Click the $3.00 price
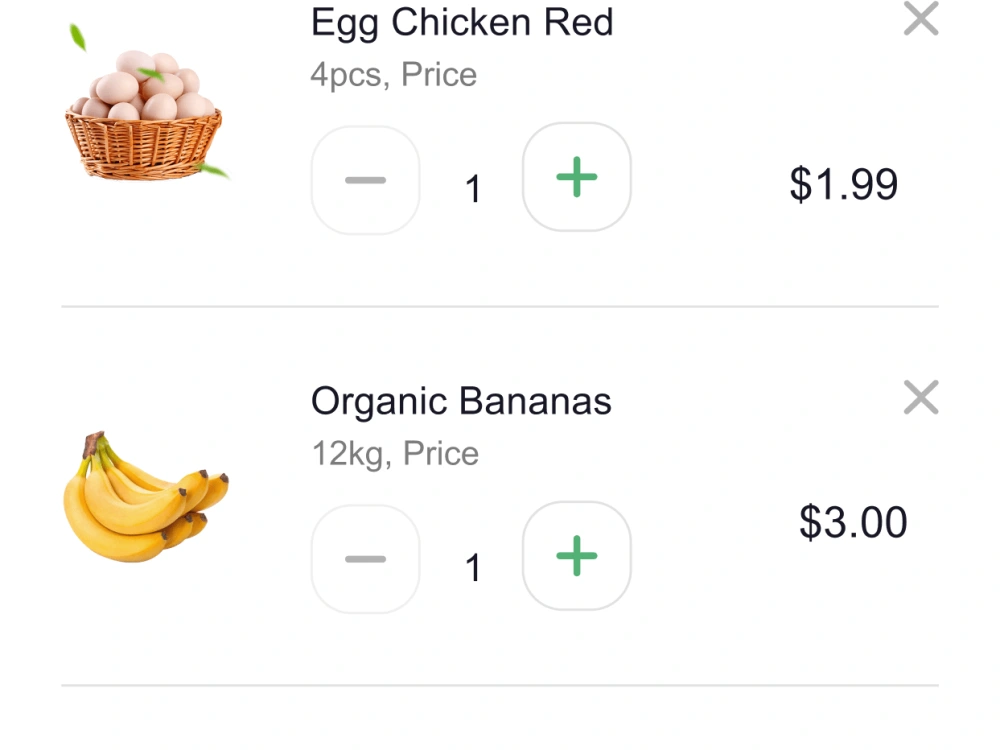The width and height of the screenshot is (1000, 750). (853, 522)
